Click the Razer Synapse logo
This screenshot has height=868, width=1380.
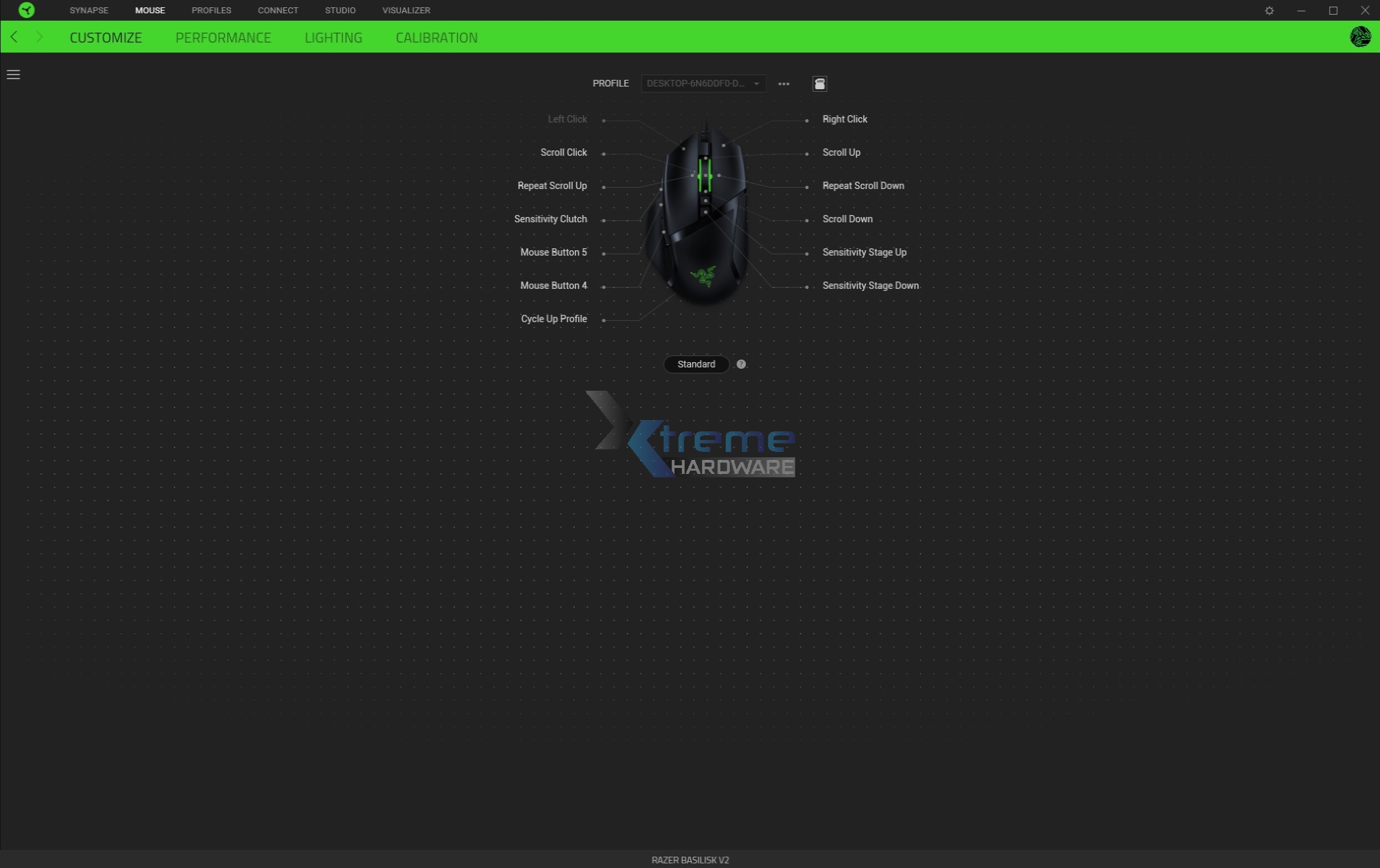point(27,10)
